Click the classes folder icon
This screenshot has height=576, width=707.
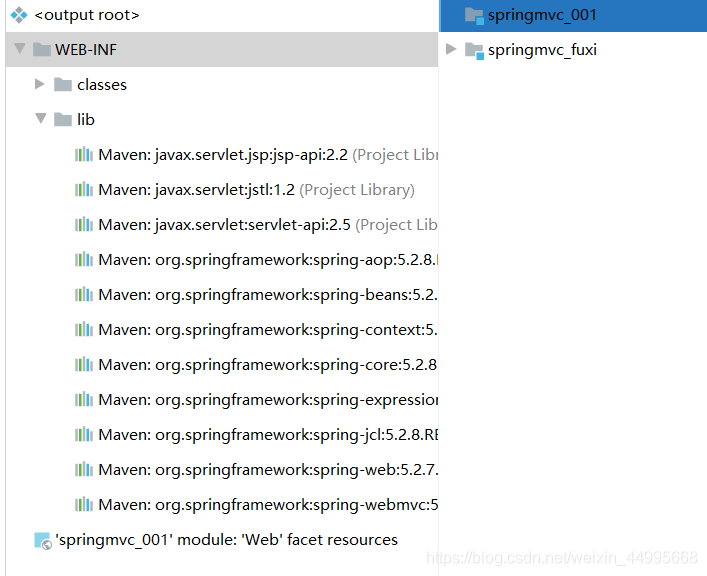coord(63,85)
